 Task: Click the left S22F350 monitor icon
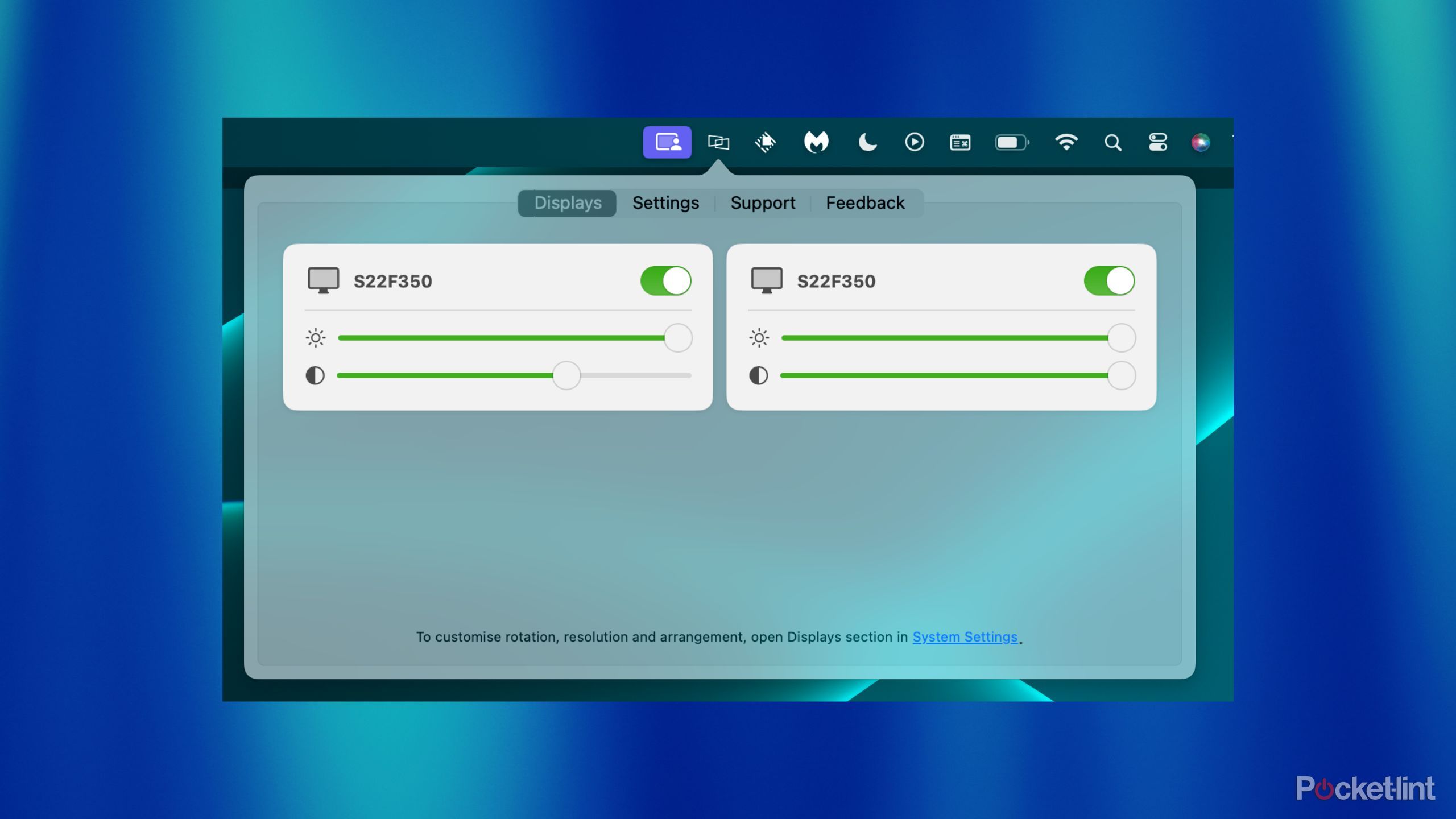point(323,281)
